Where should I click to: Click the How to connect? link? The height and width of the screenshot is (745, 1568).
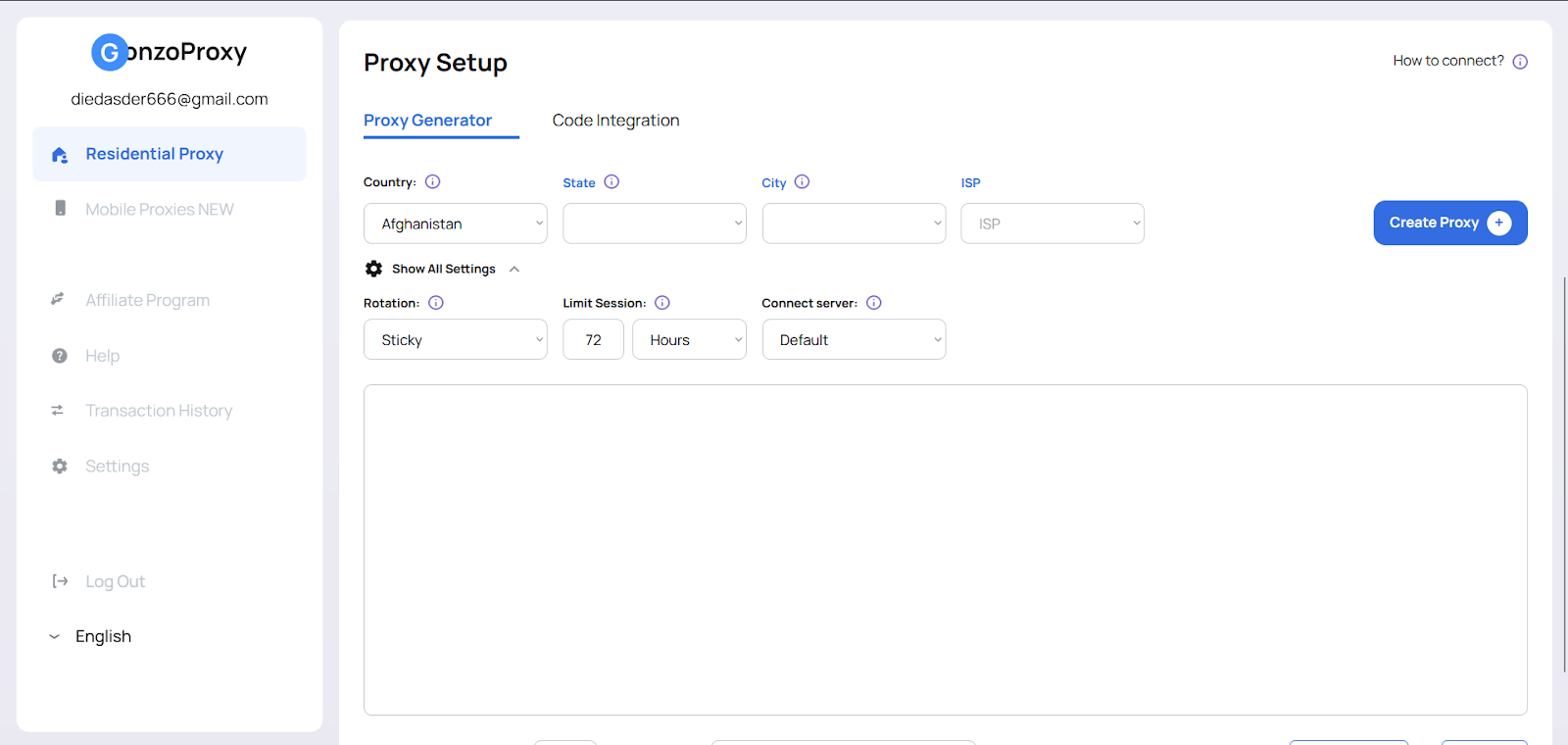pyautogui.click(x=1448, y=61)
